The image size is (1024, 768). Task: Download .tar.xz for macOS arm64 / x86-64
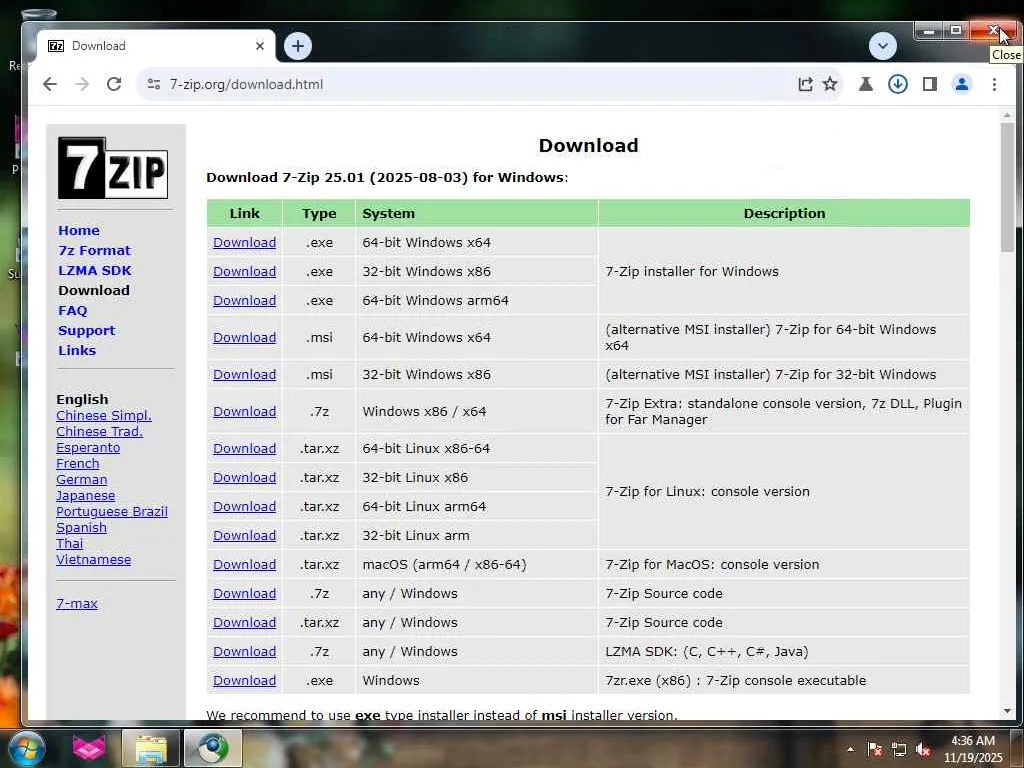pyautogui.click(x=244, y=565)
